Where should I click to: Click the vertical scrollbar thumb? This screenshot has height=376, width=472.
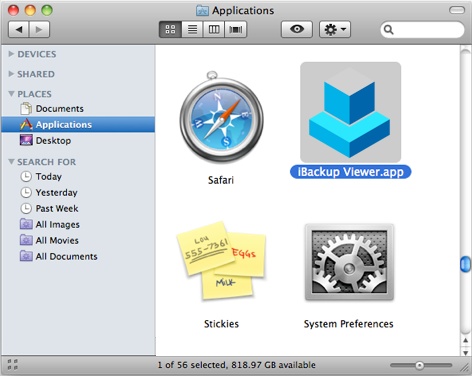coord(465,264)
